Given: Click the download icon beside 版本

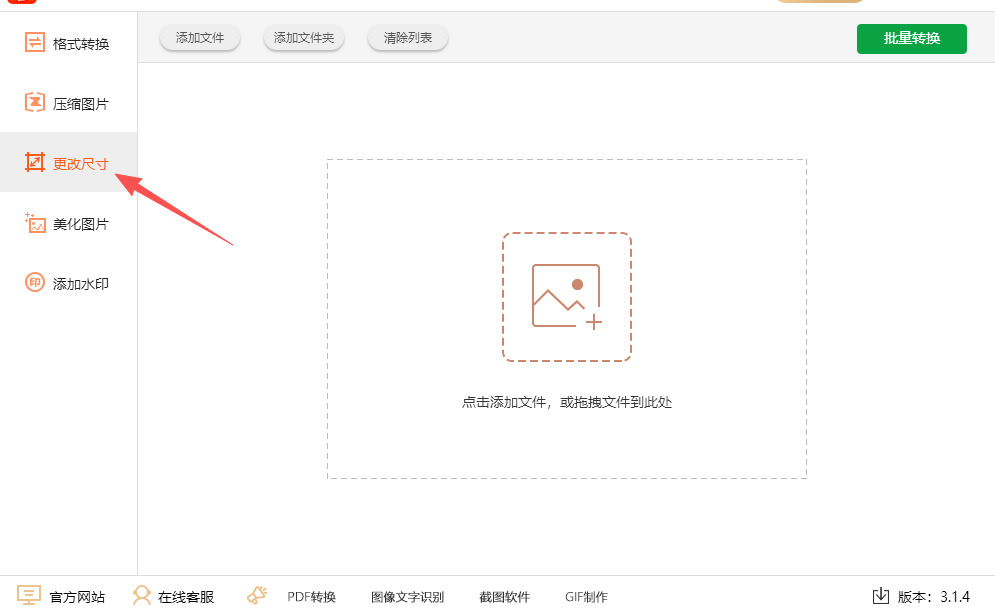Looking at the screenshot, I should tap(881, 595).
